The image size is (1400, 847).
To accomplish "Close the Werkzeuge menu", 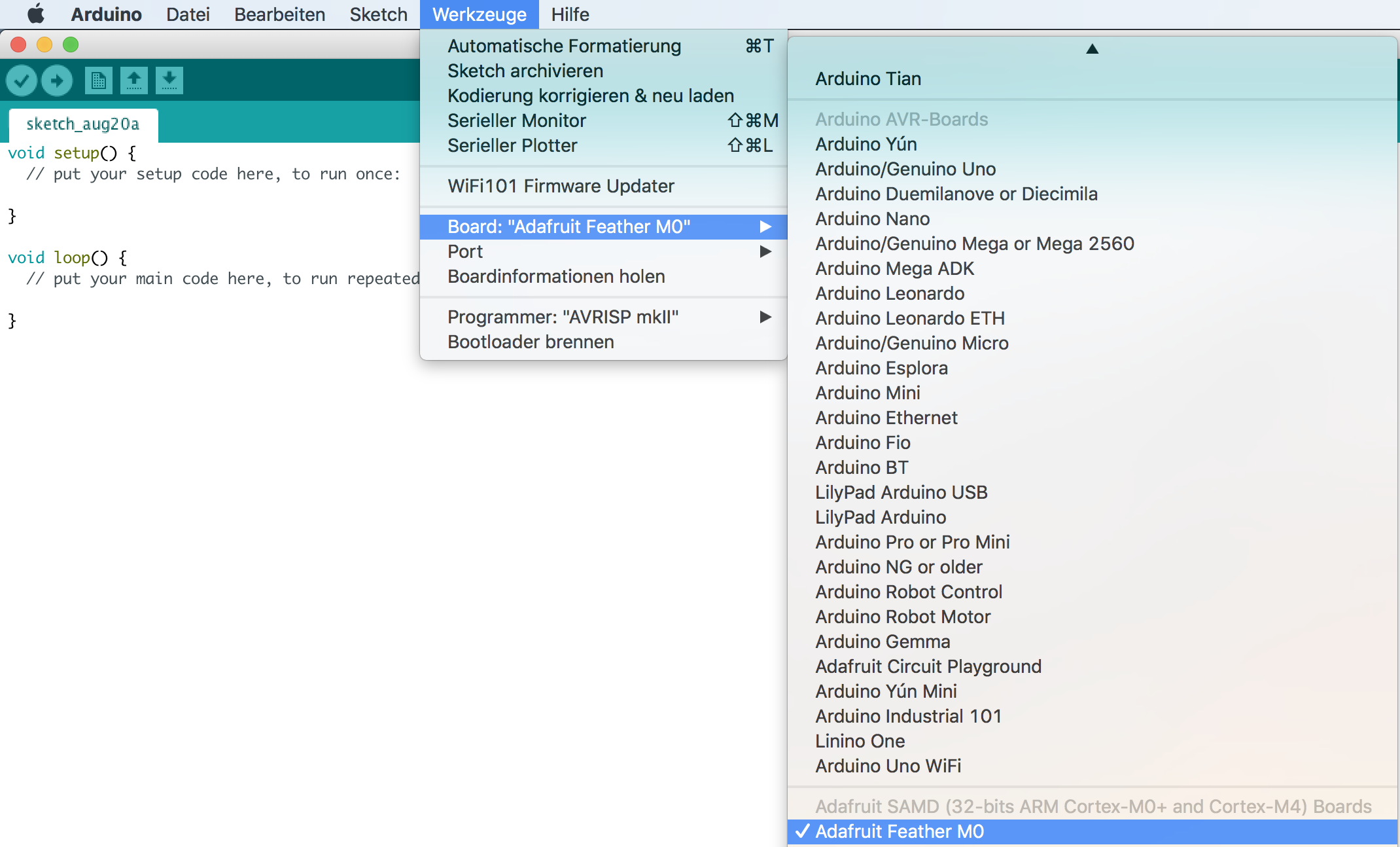I will click(480, 14).
